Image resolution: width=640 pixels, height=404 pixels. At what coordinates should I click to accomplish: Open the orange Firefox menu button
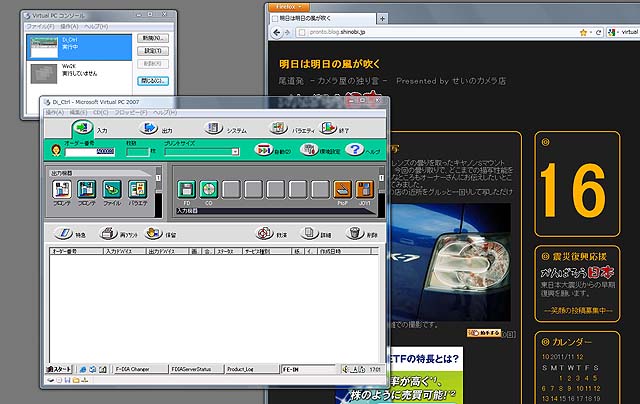coord(289,7)
